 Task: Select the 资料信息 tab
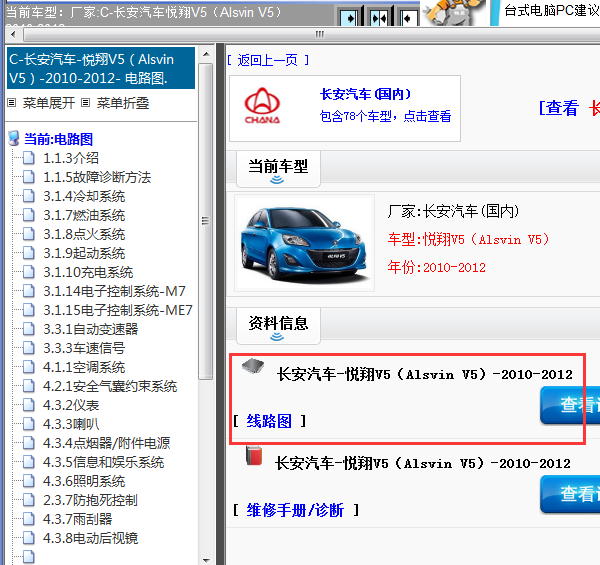(x=278, y=326)
